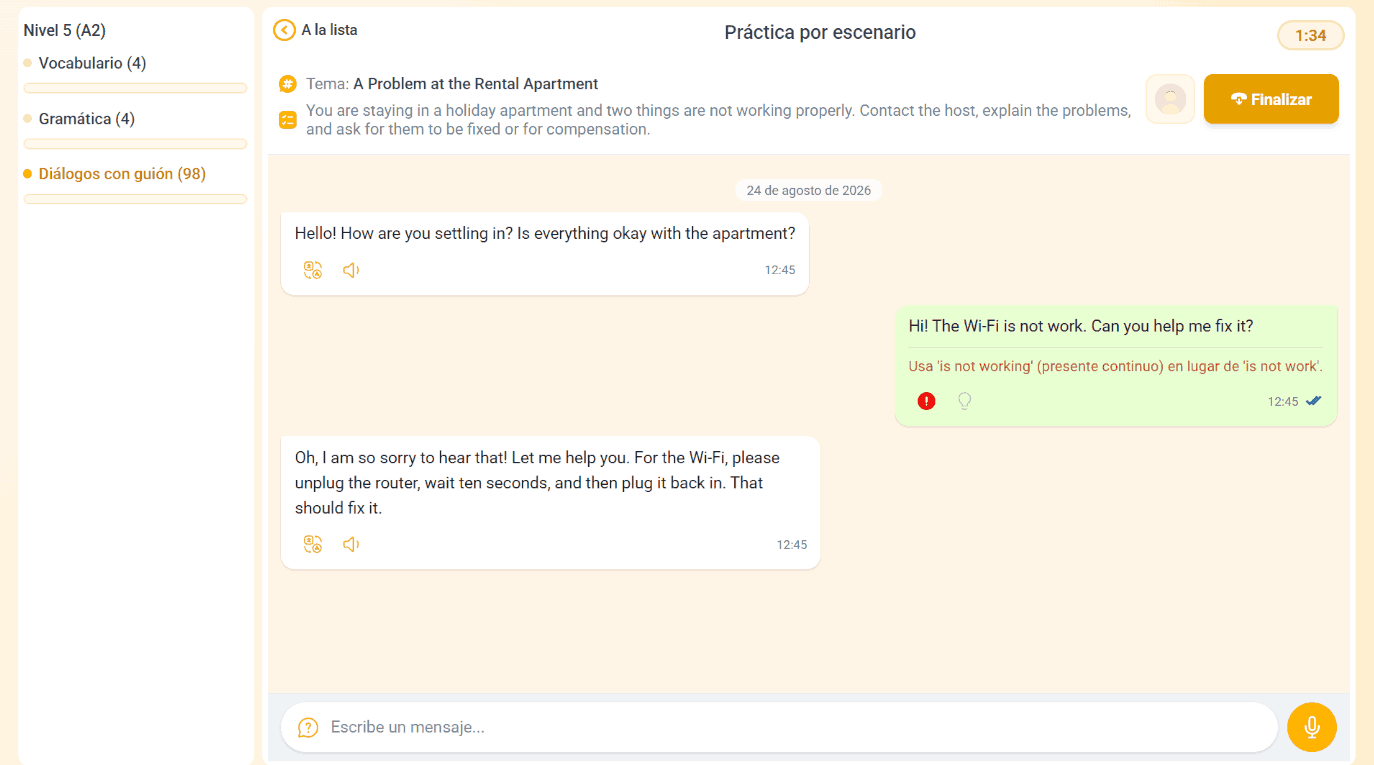Click the Vocabulario progress bar
Viewport: 1374px width, 765px height.
point(135,88)
